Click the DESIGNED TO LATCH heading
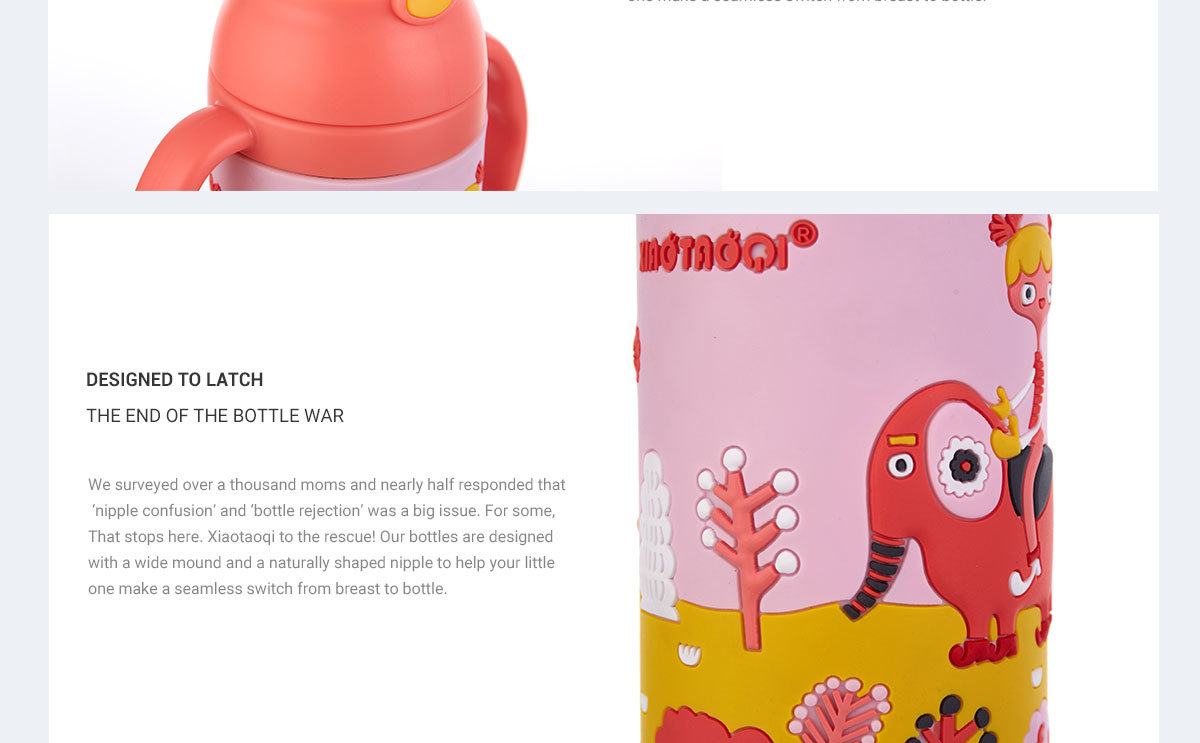1200x743 pixels. pos(174,380)
